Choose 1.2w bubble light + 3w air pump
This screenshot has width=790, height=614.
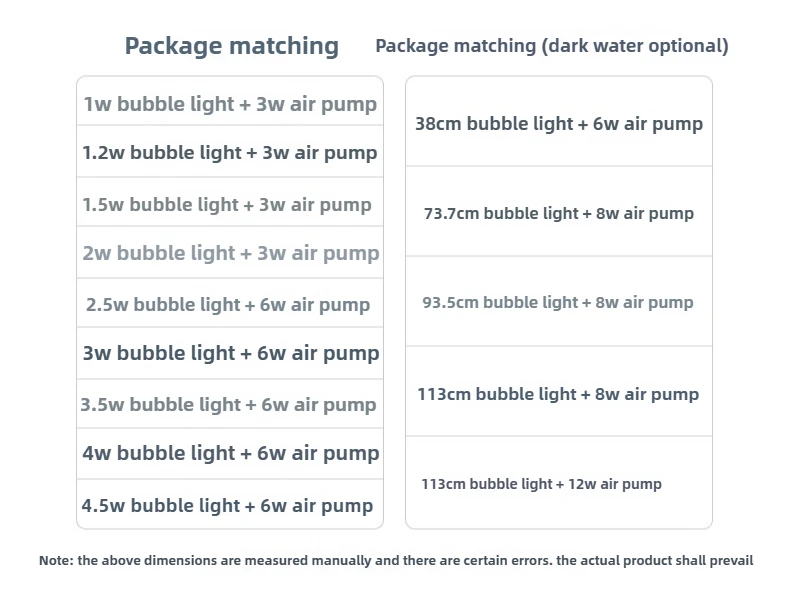click(230, 152)
